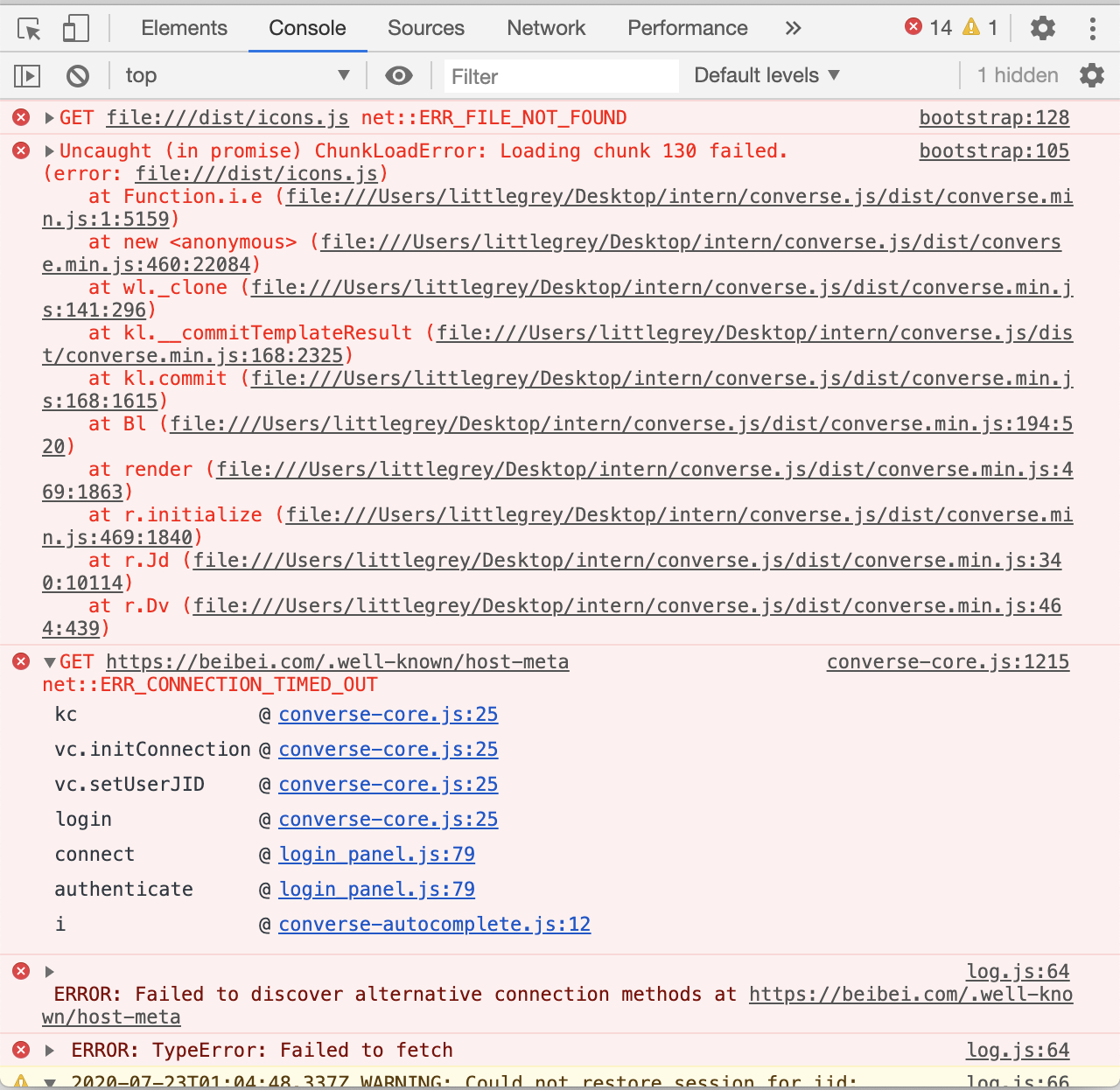Open the Default levels dropdown
Image resolution: width=1120 pixels, height=1090 pixels.
pos(766,75)
